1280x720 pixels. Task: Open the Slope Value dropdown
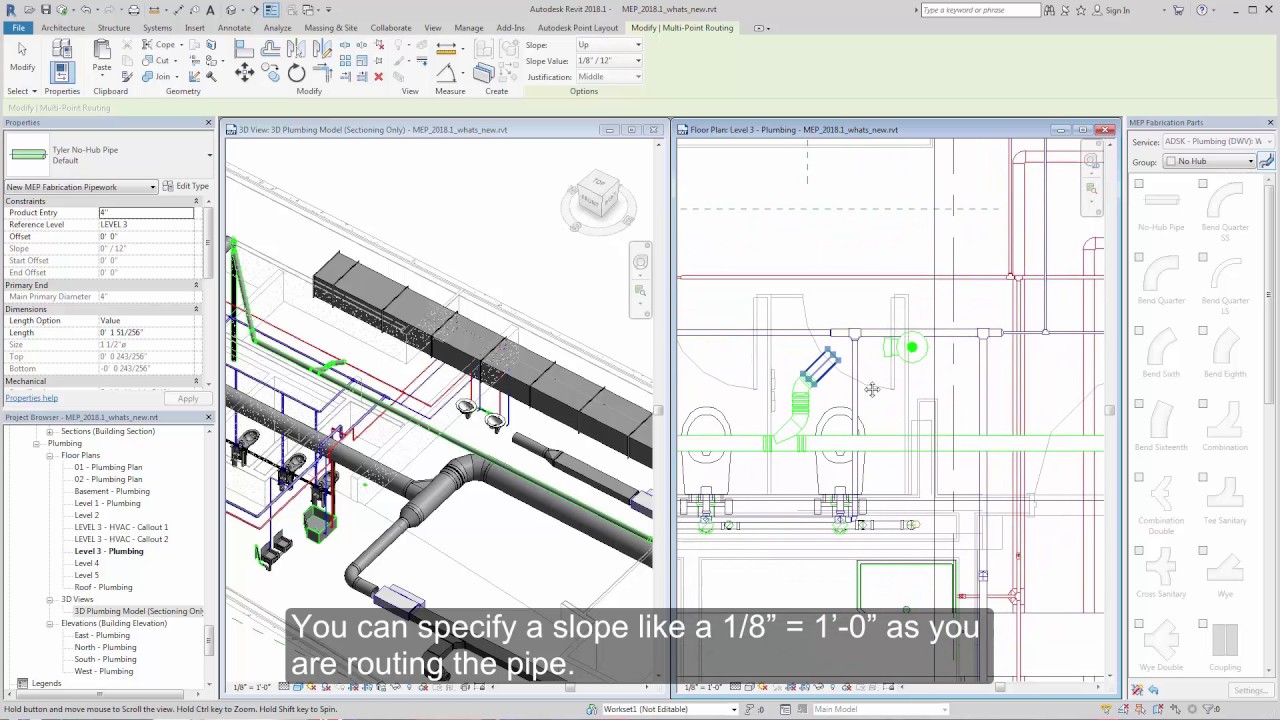point(636,60)
